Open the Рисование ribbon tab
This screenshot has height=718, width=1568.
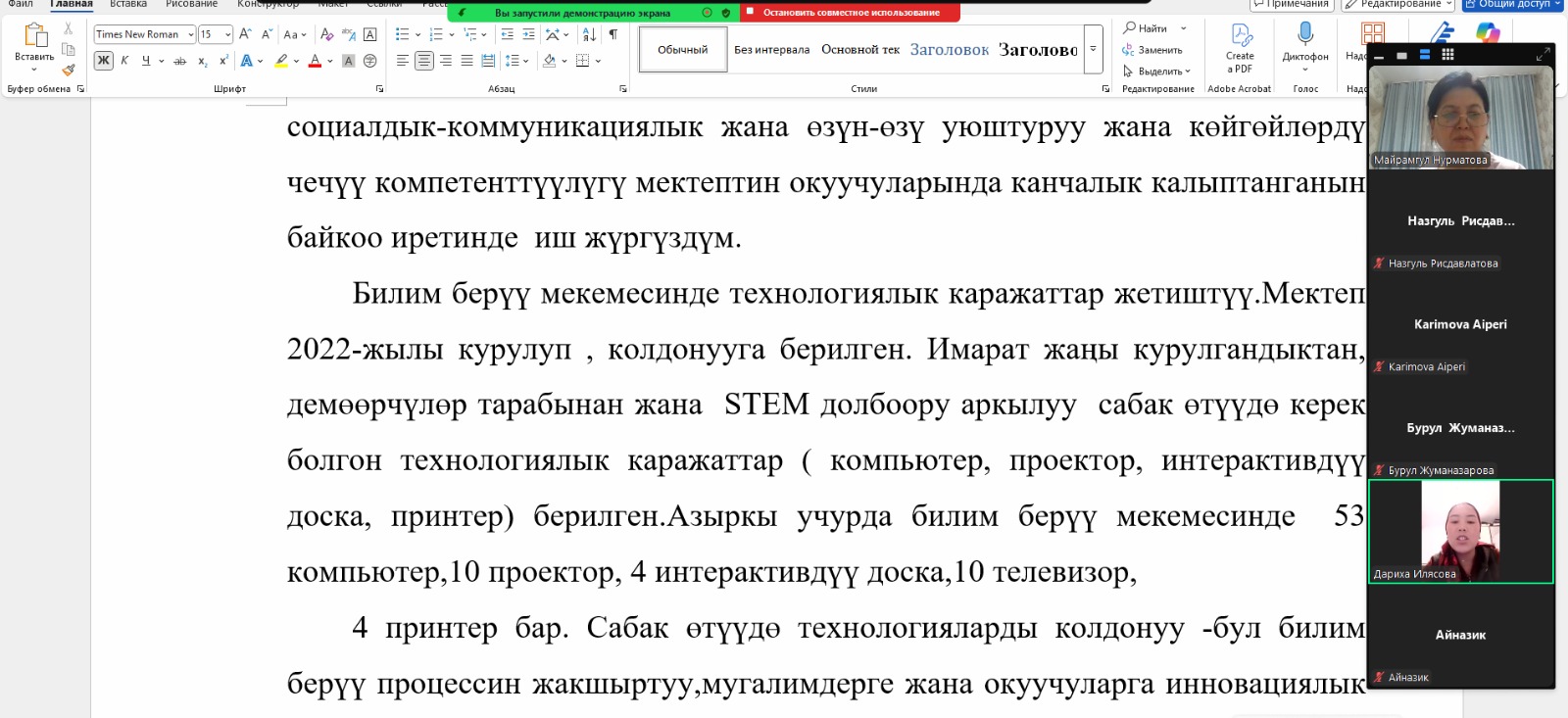click(191, 4)
